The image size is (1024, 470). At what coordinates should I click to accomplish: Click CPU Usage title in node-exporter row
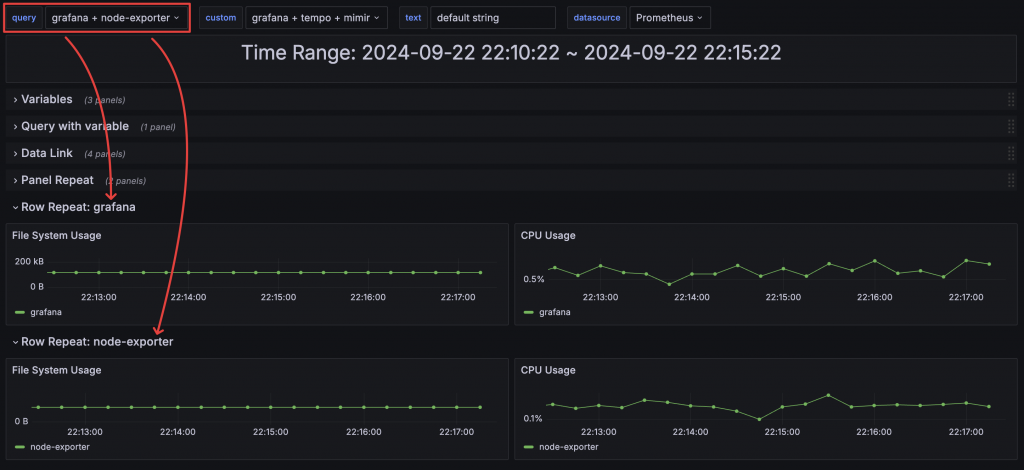(548, 370)
